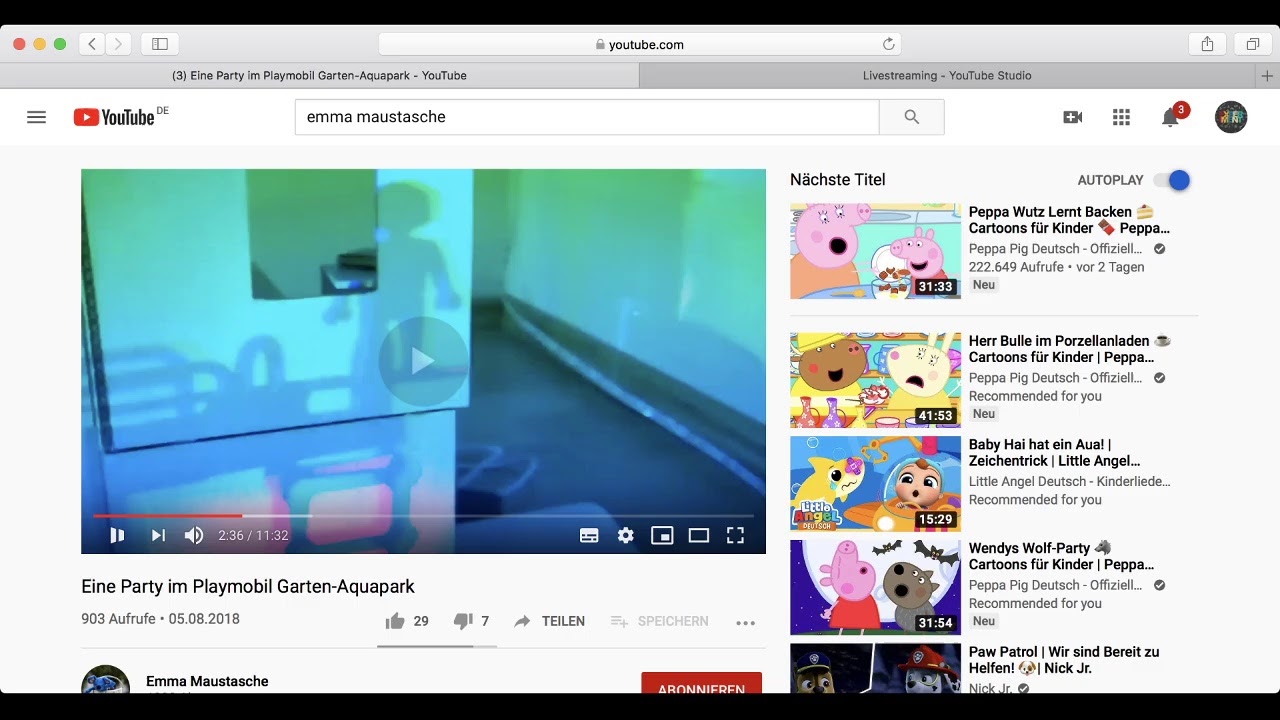Mute the video volume

[194, 535]
